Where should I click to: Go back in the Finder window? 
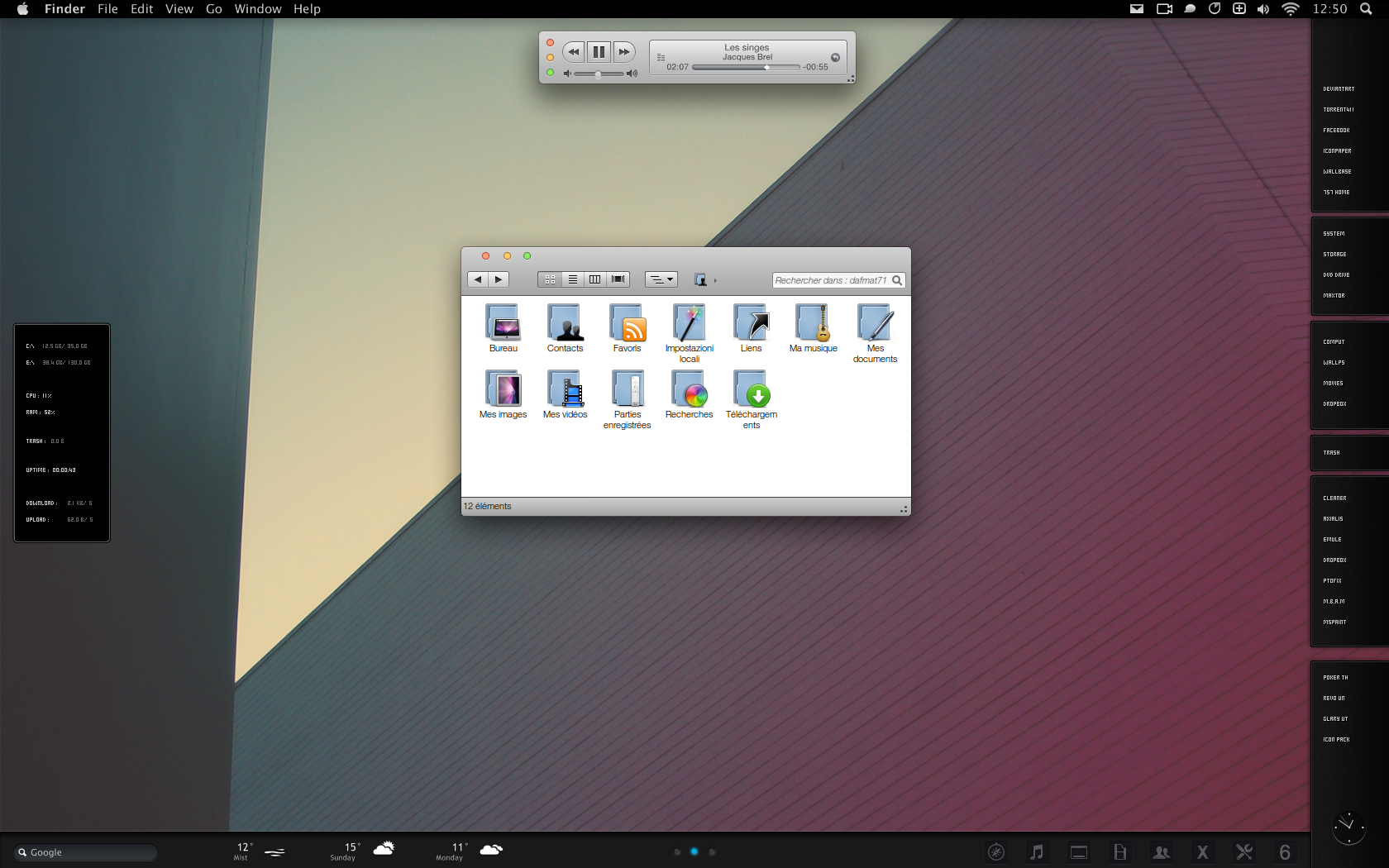(478, 279)
